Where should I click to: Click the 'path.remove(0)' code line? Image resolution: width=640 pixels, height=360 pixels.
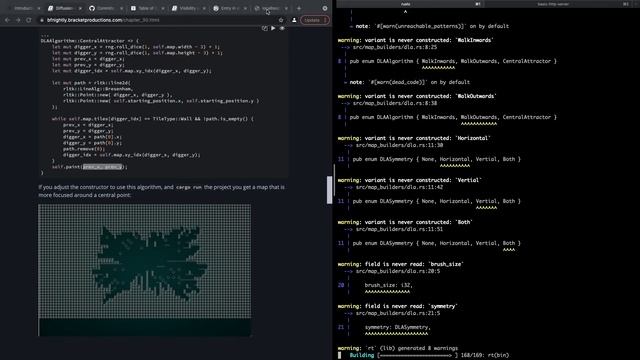tap(84, 149)
